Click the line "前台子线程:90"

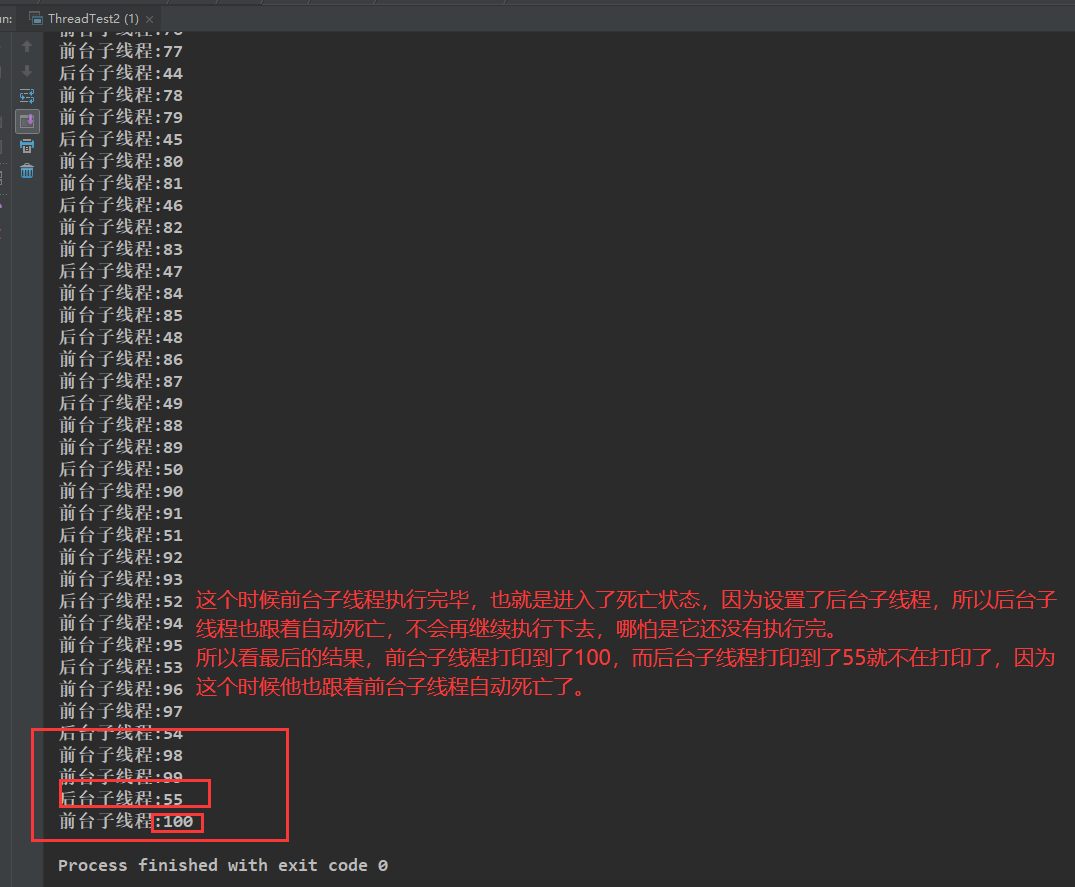pyautogui.click(x=121, y=491)
